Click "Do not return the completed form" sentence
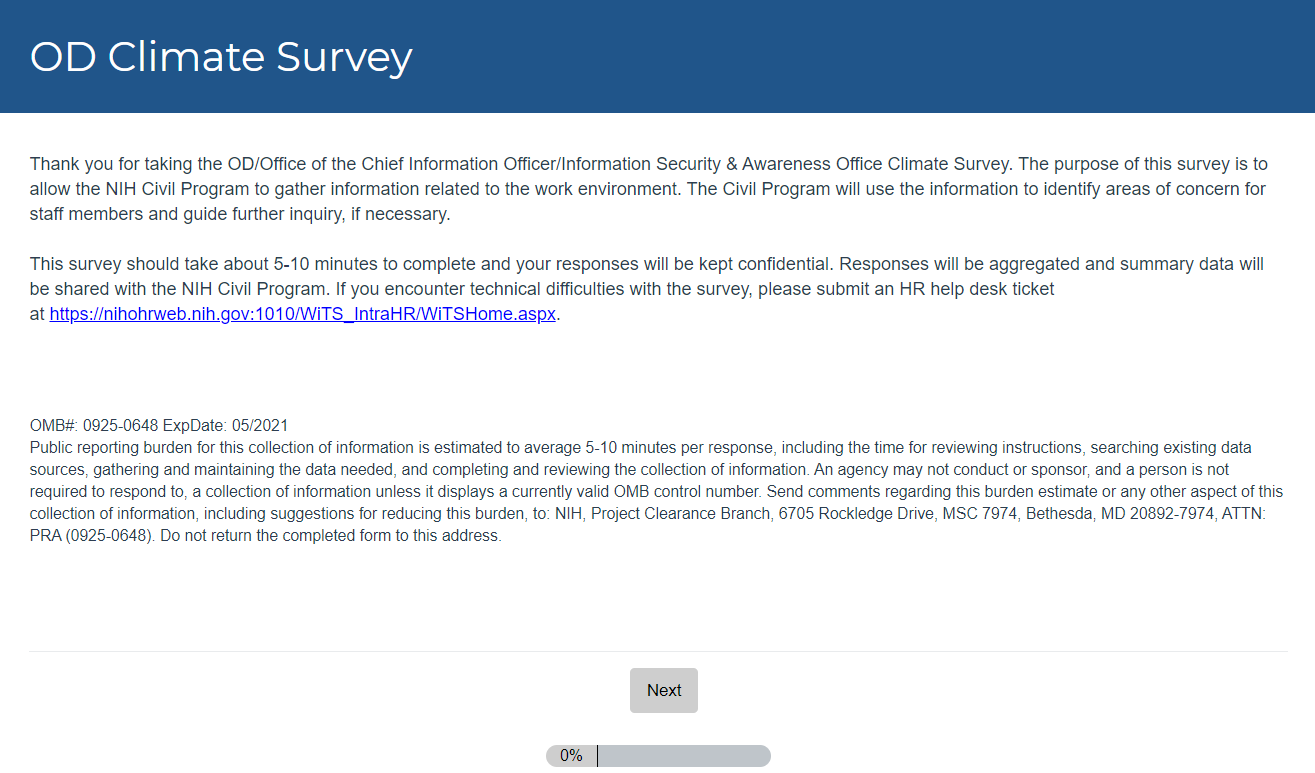Viewport: 1315px width, 773px height. click(322, 535)
